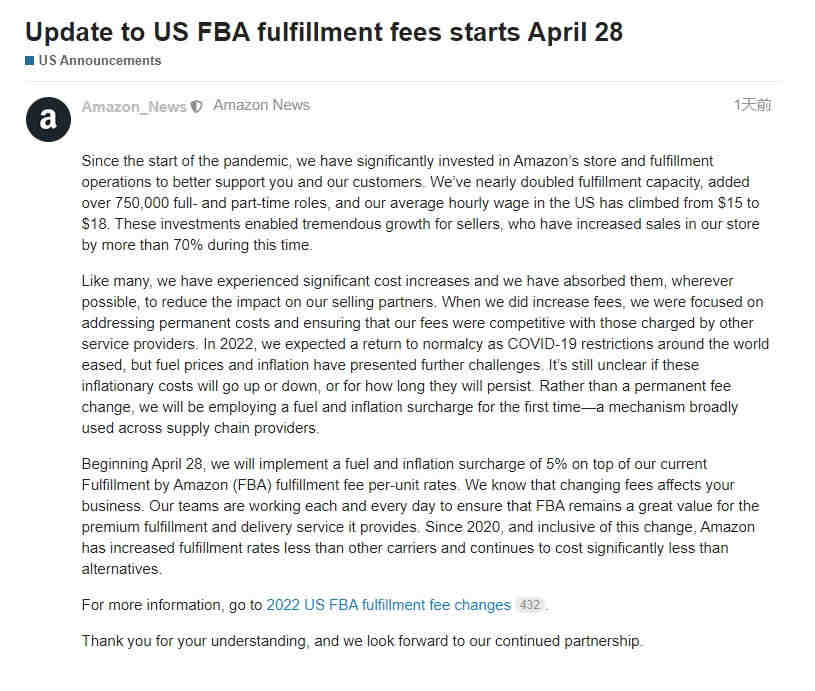The width and height of the screenshot is (815, 691).
Task: Open the Amazon "a" avatar profile picture
Action: pos(48,119)
